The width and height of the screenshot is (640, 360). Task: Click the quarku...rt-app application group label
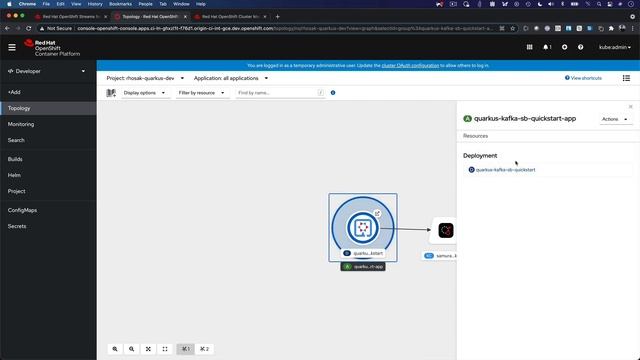pos(363,267)
